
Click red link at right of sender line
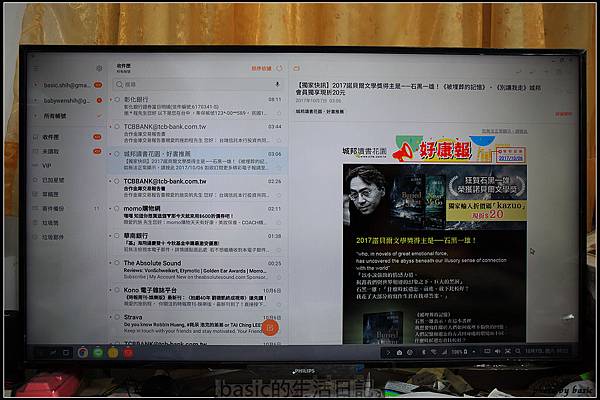[564, 114]
